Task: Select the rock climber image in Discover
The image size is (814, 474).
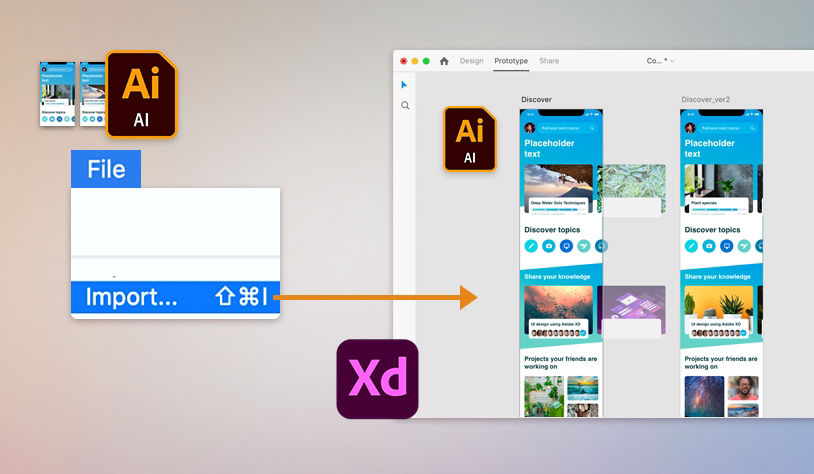Action: 558,180
